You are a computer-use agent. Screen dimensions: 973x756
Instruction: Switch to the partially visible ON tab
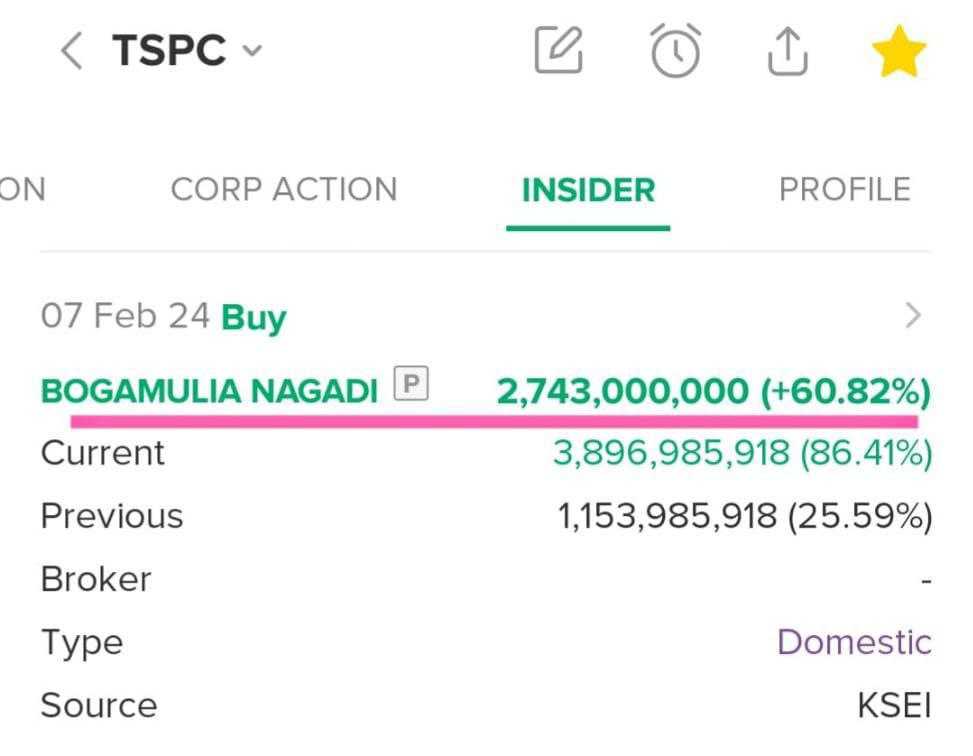click(x=22, y=189)
